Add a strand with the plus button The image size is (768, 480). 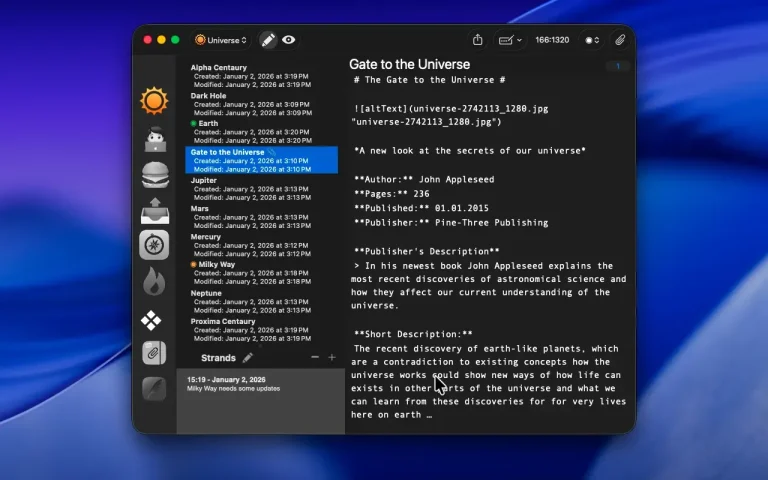[x=332, y=358]
